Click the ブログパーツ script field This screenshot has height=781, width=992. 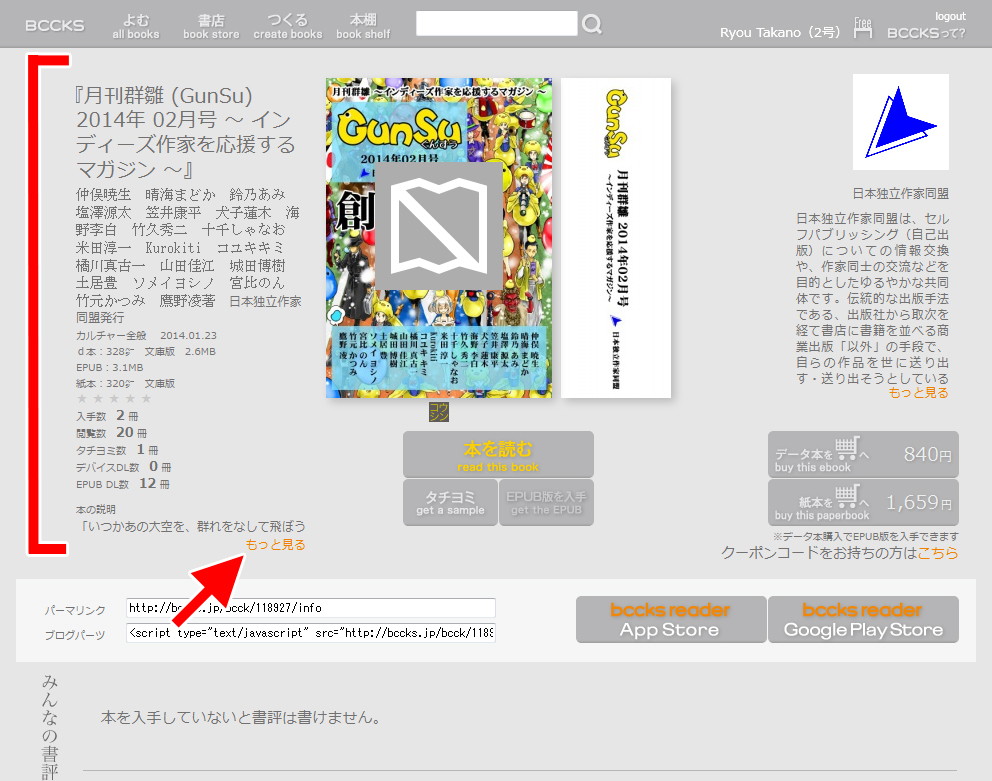311,633
